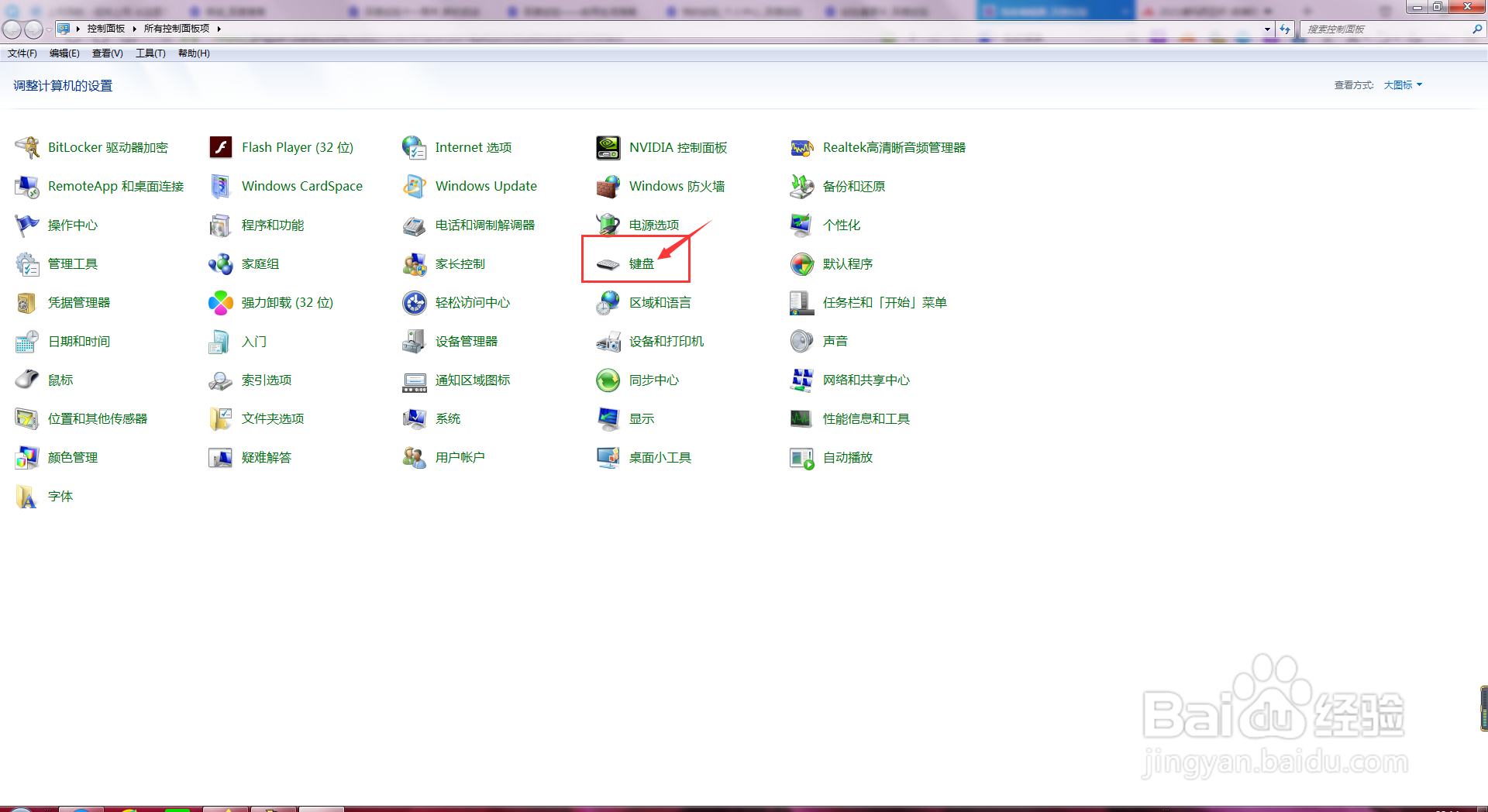Click the 强力卸载 (32 位) colorful icon
The height and width of the screenshot is (812, 1488).
[x=221, y=302]
